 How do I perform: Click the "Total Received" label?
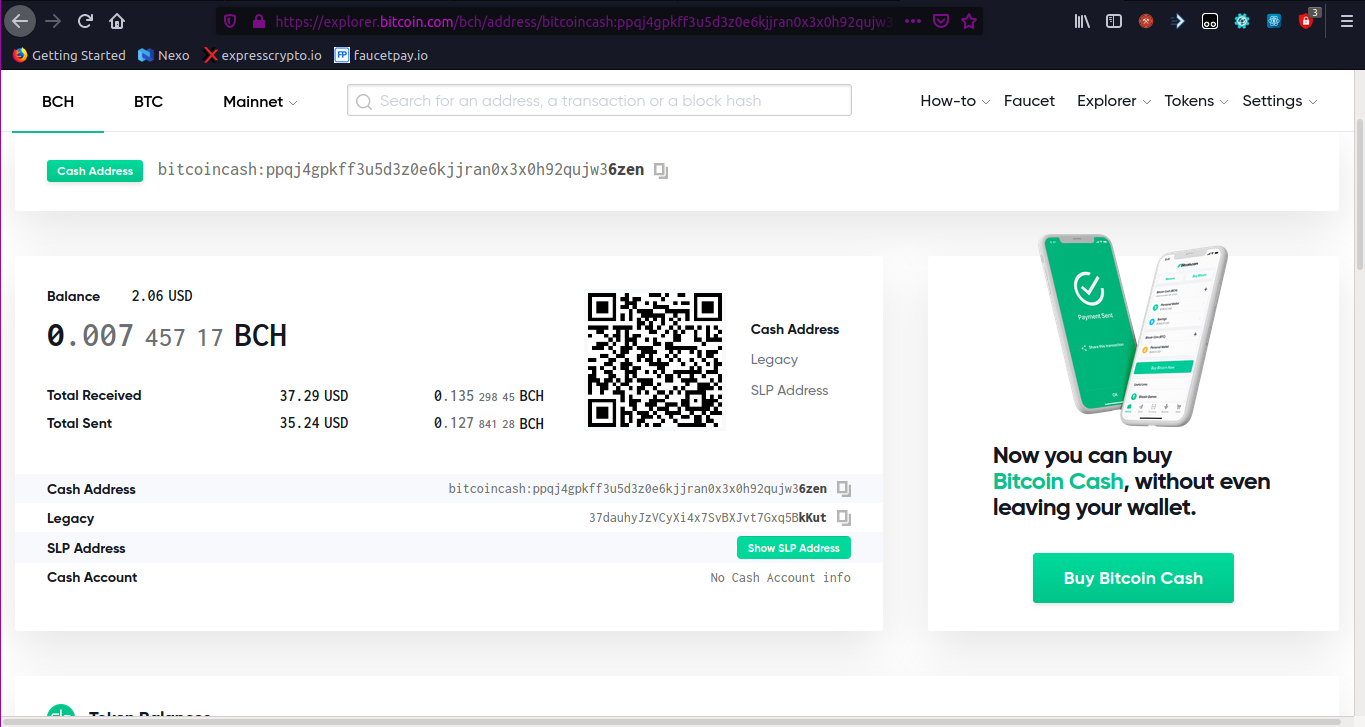(x=94, y=395)
